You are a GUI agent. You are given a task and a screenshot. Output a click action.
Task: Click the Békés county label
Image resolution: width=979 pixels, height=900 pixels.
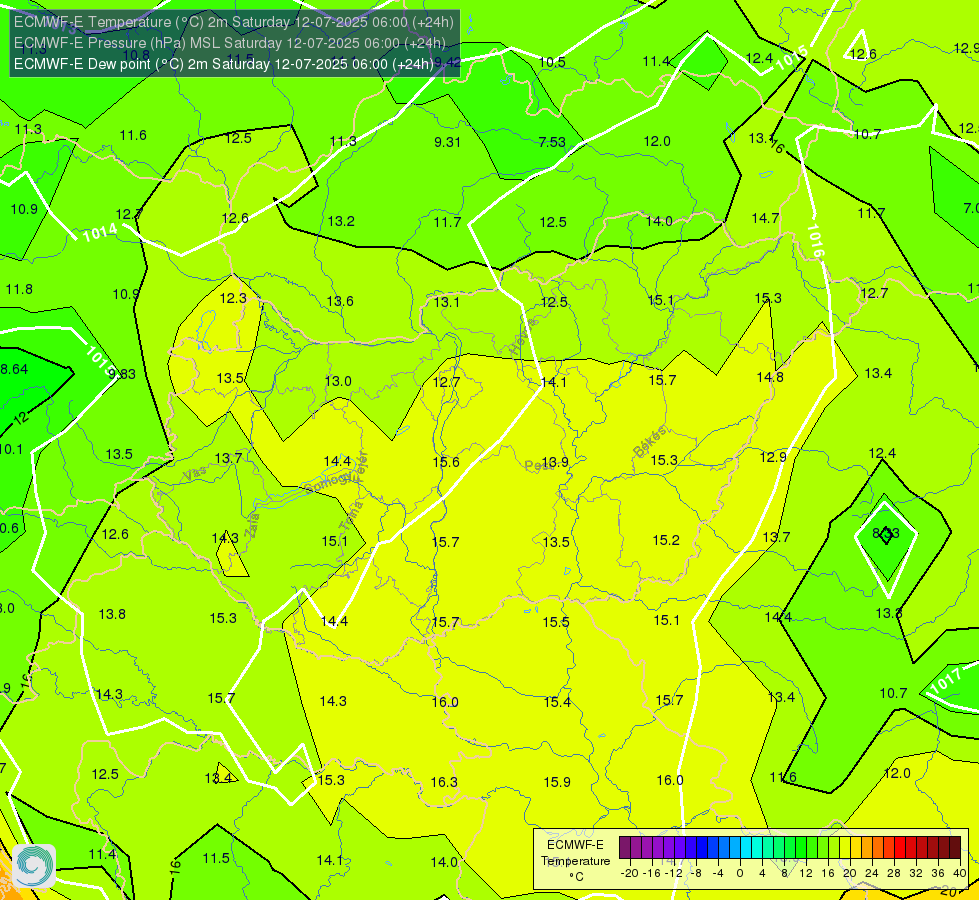pyautogui.click(x=650, y=442)
